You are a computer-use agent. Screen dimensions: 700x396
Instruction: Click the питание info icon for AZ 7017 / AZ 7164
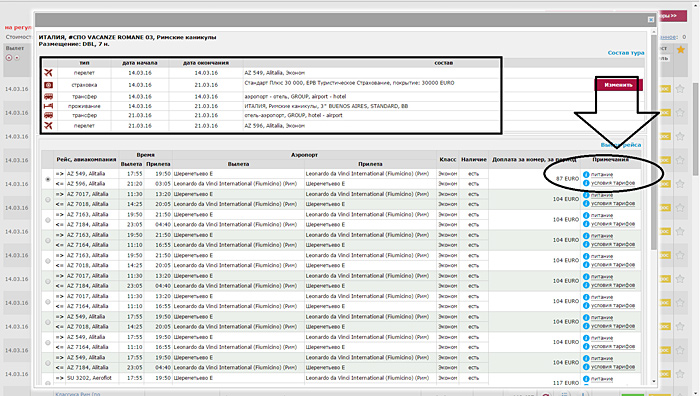[x=586, y=297]
